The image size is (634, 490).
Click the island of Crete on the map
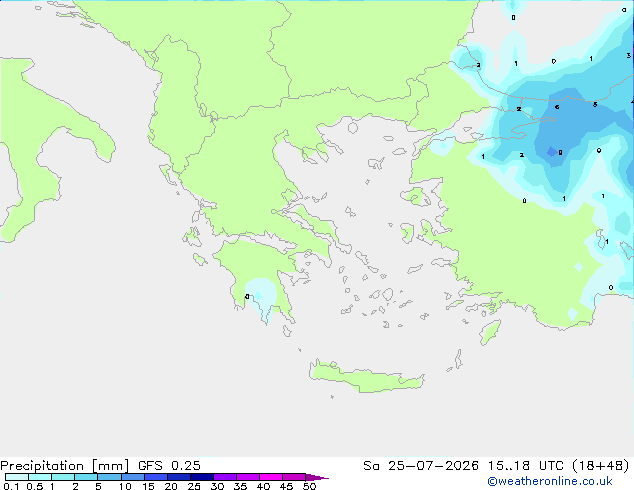point(366,377)
